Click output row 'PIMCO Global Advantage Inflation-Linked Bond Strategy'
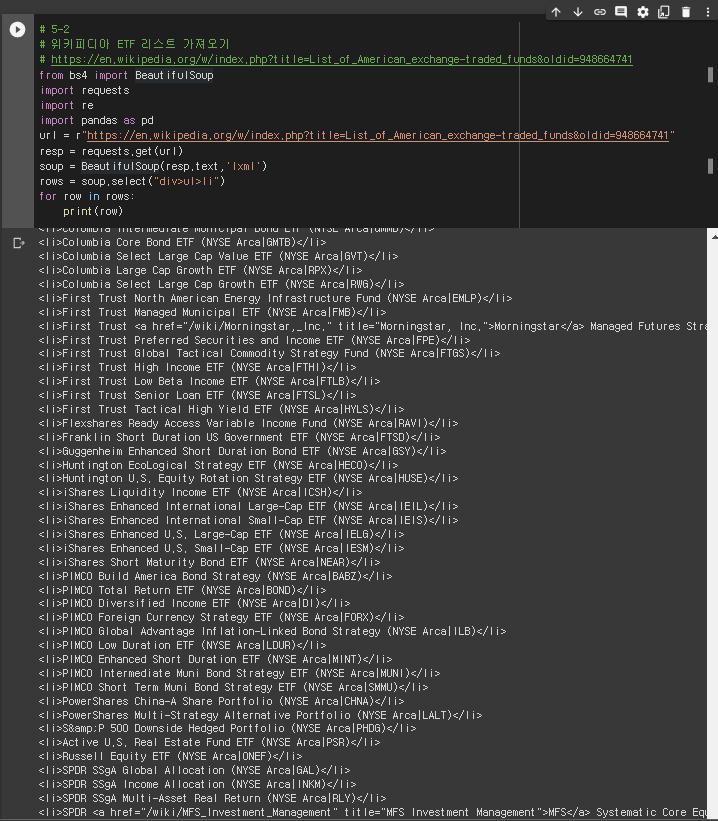The width and height of the screenshot is (718, 821). pos(272,632)
